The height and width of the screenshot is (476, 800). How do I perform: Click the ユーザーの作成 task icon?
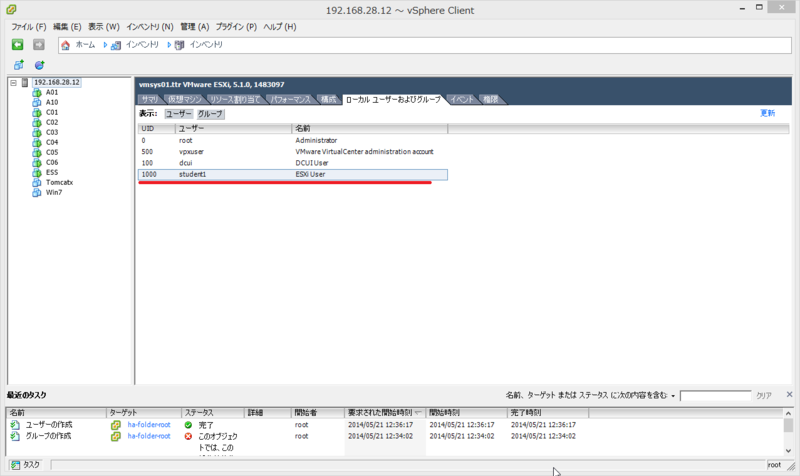[x=15, y=425]
